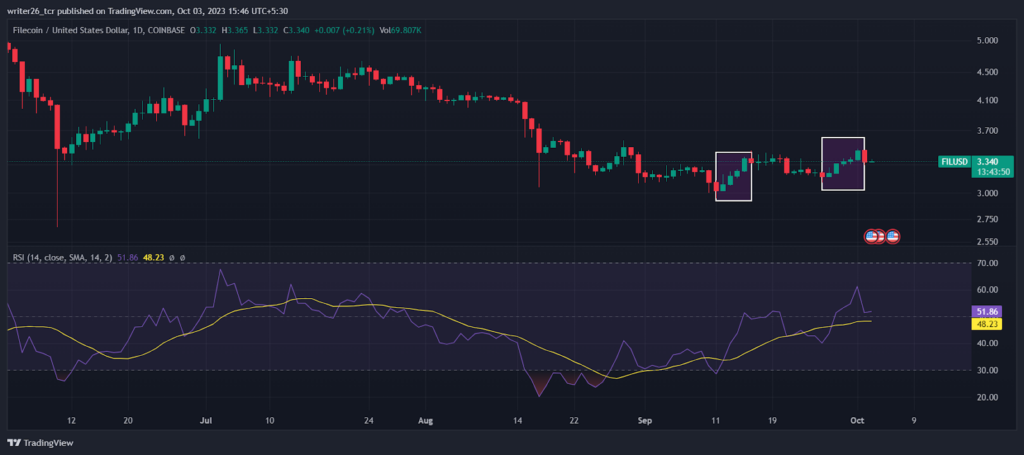Click the 3.700 price axis label
1024x455 pixels.
coord(986,131)
